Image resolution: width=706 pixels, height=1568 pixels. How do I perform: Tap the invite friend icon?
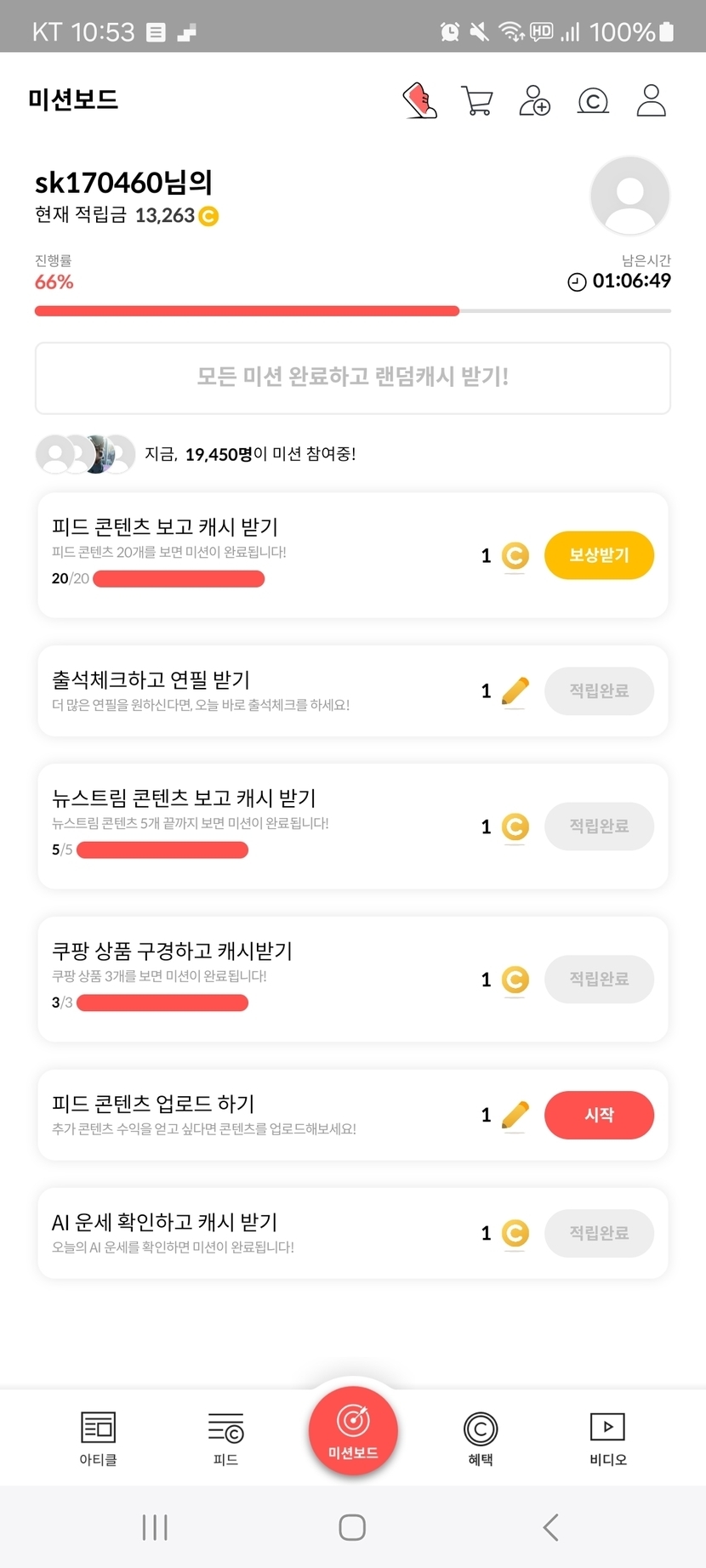[534, 100]
